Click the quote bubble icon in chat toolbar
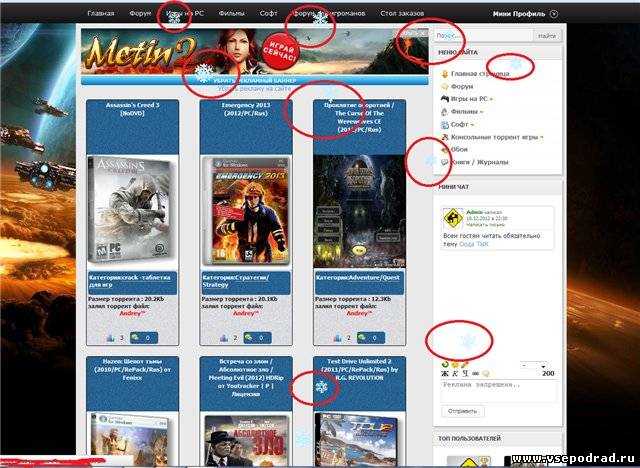 (486, 373)
